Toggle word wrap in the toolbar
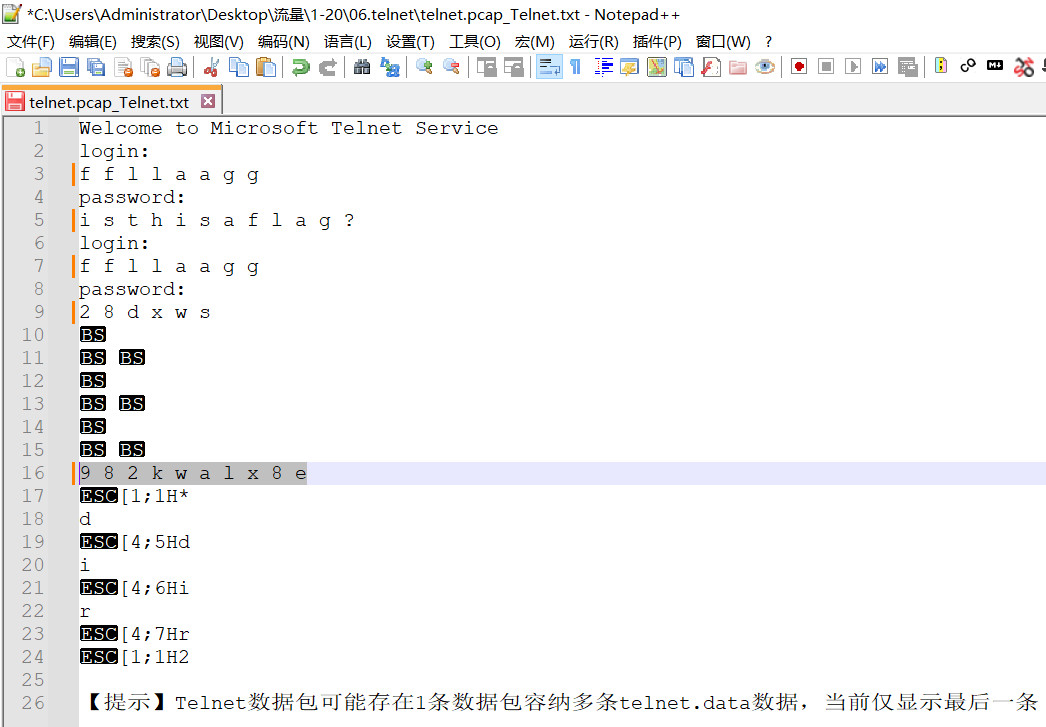Screen dimensions: 1046x727 pos(549,67)
